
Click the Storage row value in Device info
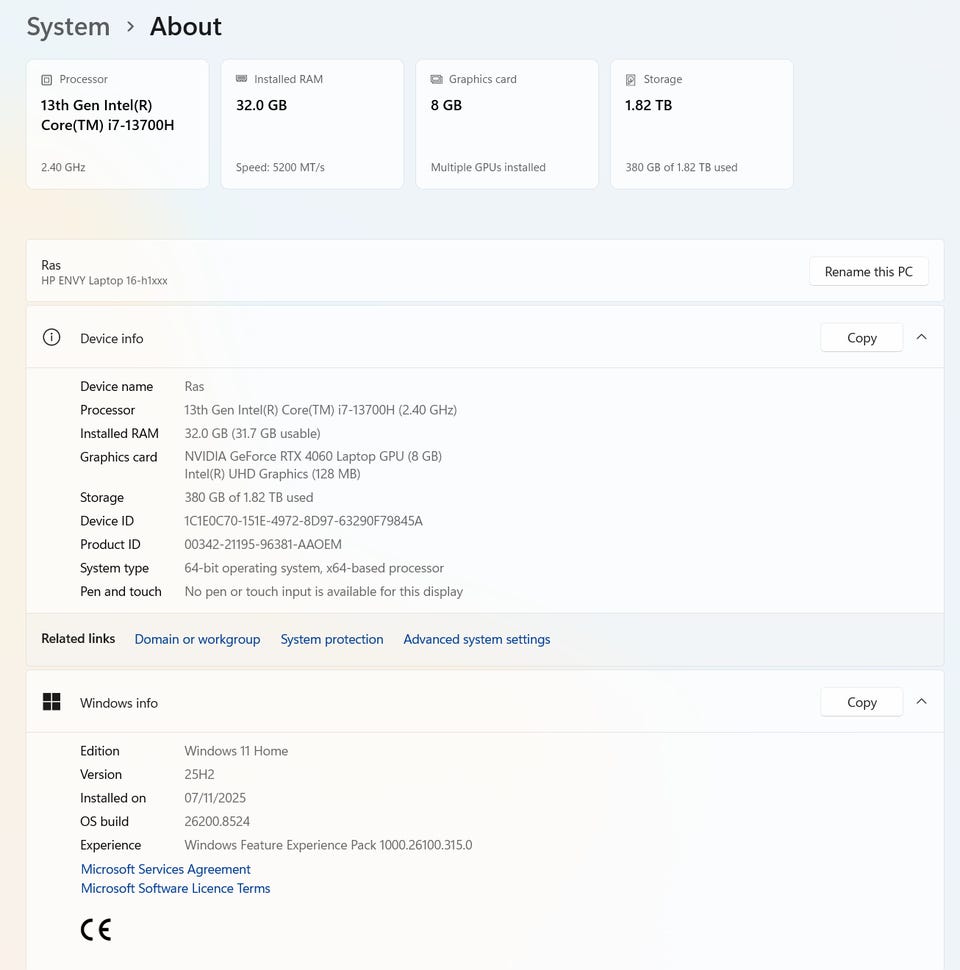pyautogui.click(x=249, y=497)
